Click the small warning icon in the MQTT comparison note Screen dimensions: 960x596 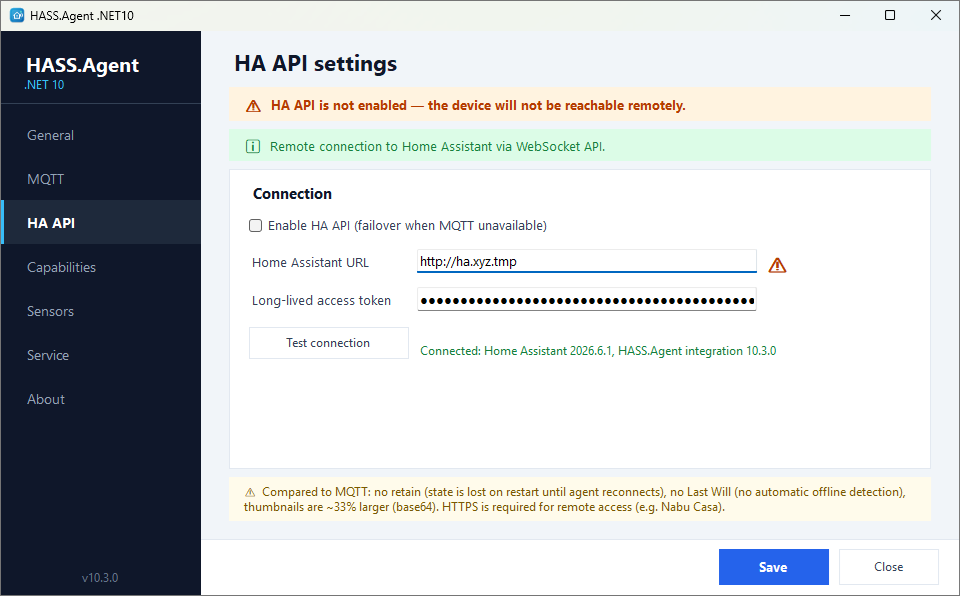[x=250, y=492]
